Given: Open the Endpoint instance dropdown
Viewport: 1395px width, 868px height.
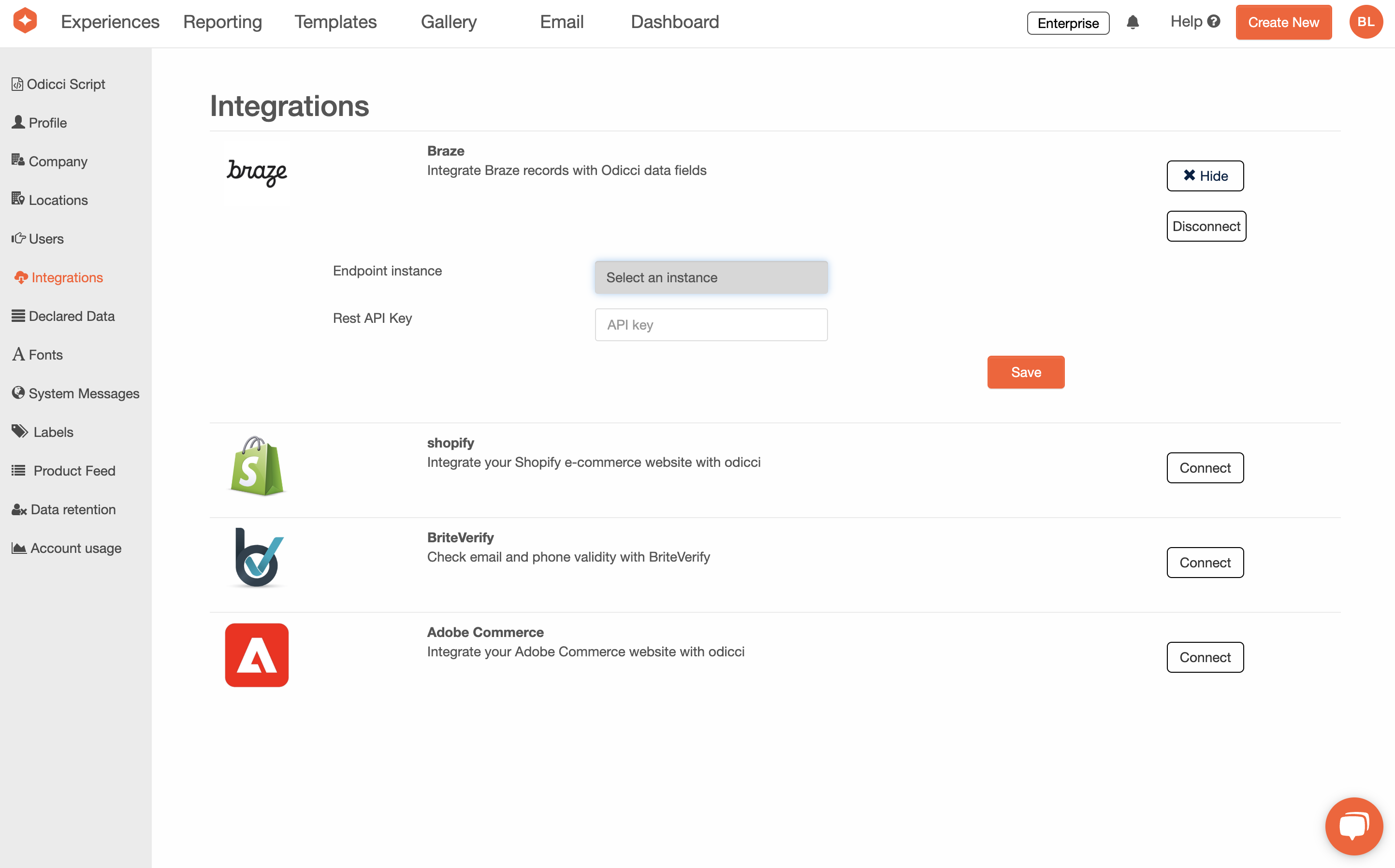Looking at the screenshot, I should pyautogui.click(x=711, y=278).
